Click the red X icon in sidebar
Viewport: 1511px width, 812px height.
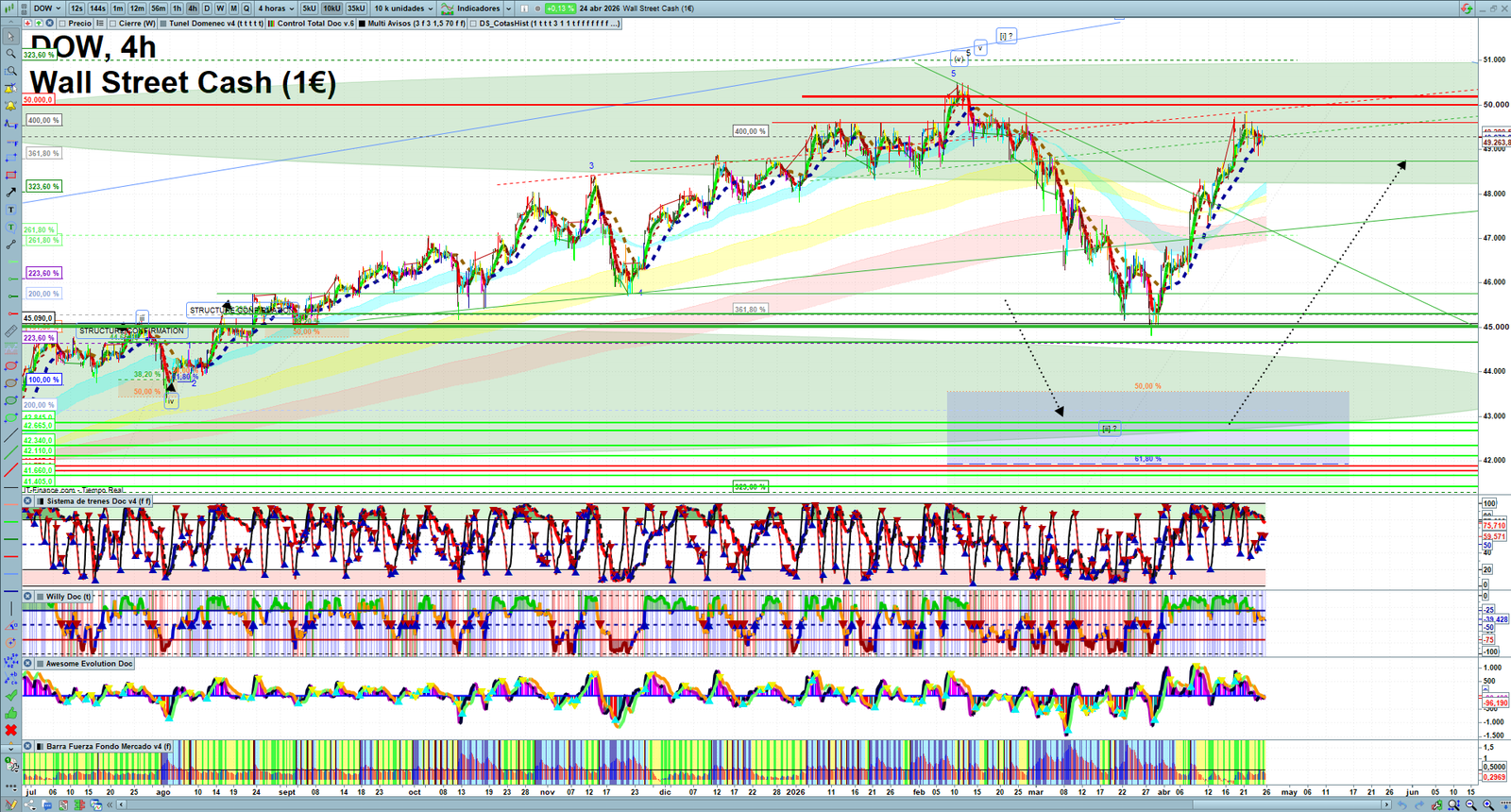[10, 730]
